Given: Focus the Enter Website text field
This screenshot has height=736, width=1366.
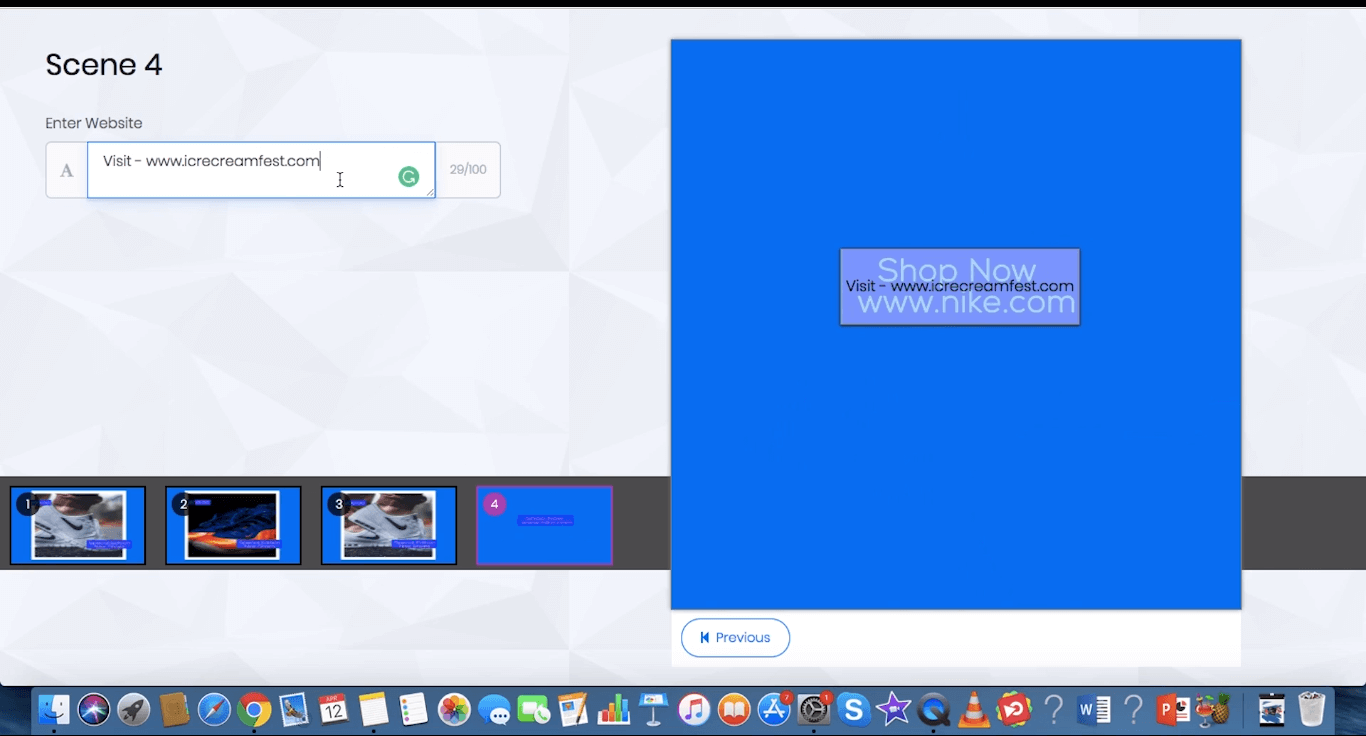Looking at the screenshot, I should click(261, 170).
